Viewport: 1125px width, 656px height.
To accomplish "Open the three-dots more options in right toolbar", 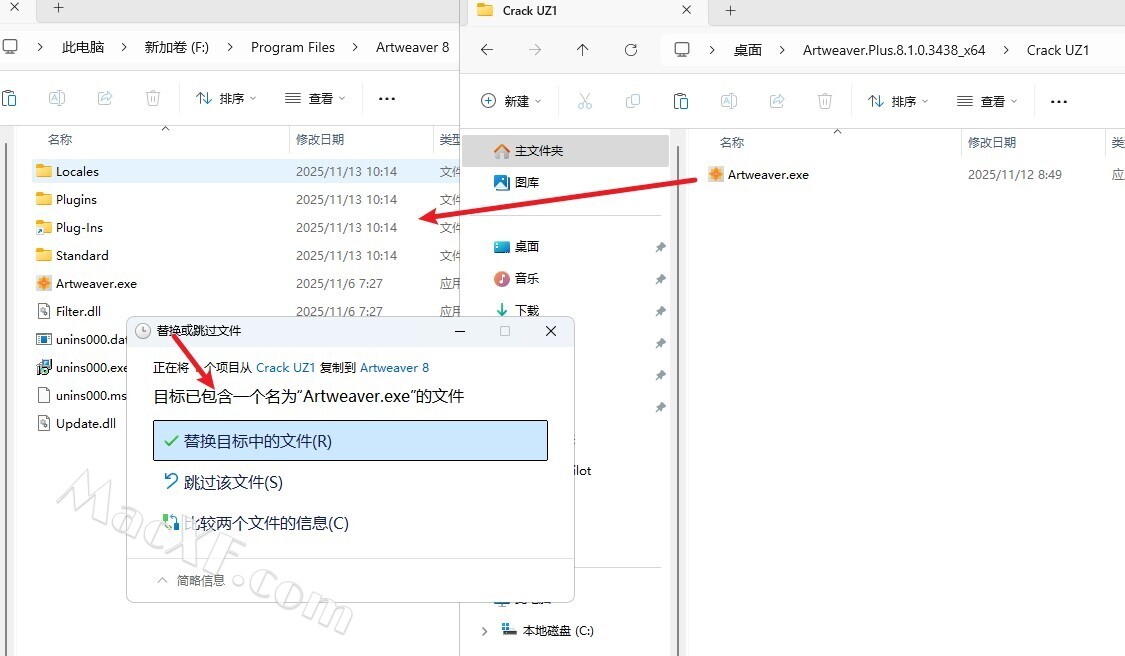I will pos(1059,101).
